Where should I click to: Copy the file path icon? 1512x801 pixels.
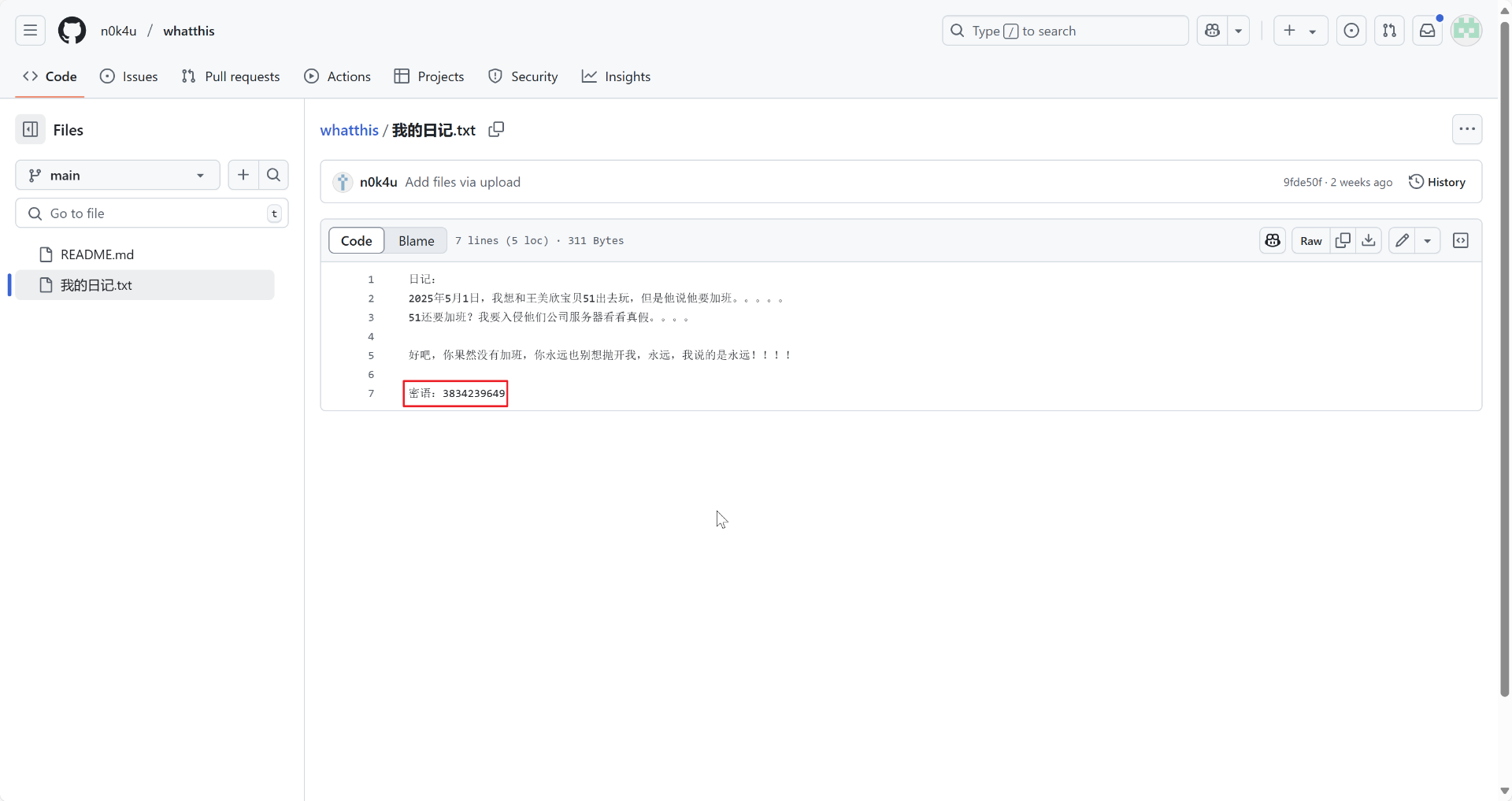point(496,129)
